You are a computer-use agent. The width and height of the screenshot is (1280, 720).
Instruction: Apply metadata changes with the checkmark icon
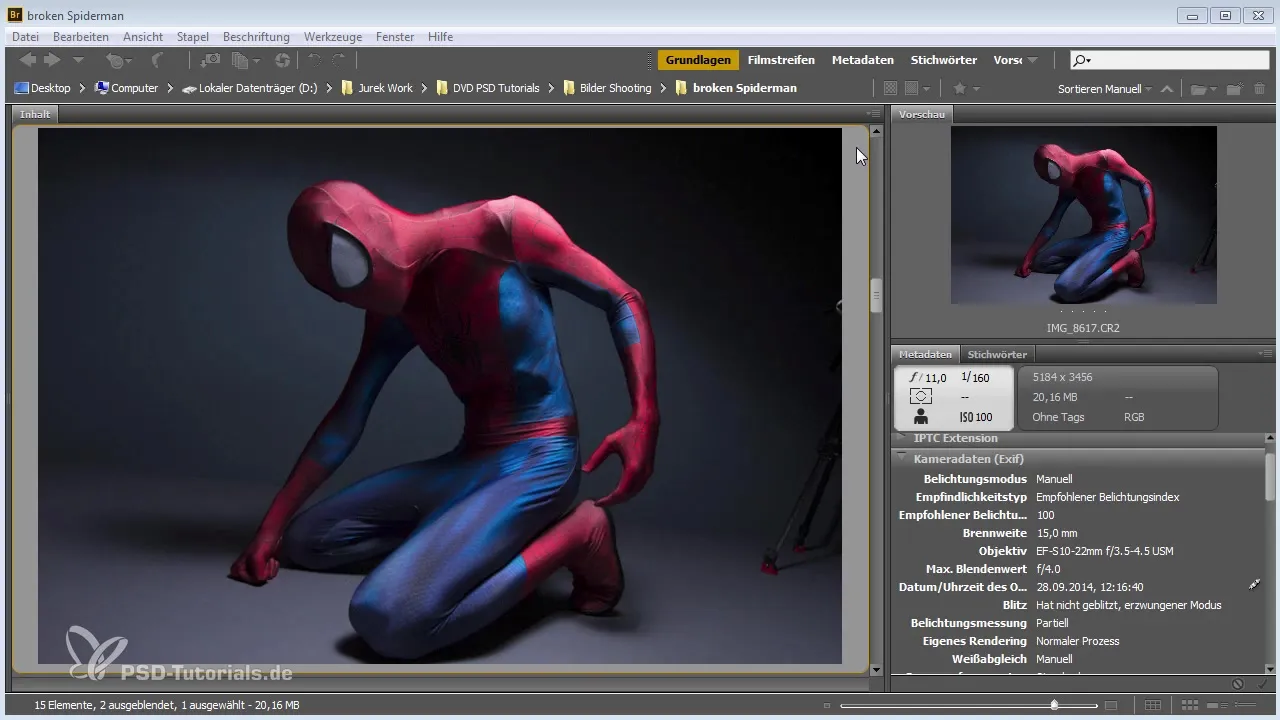(1262, 685)
